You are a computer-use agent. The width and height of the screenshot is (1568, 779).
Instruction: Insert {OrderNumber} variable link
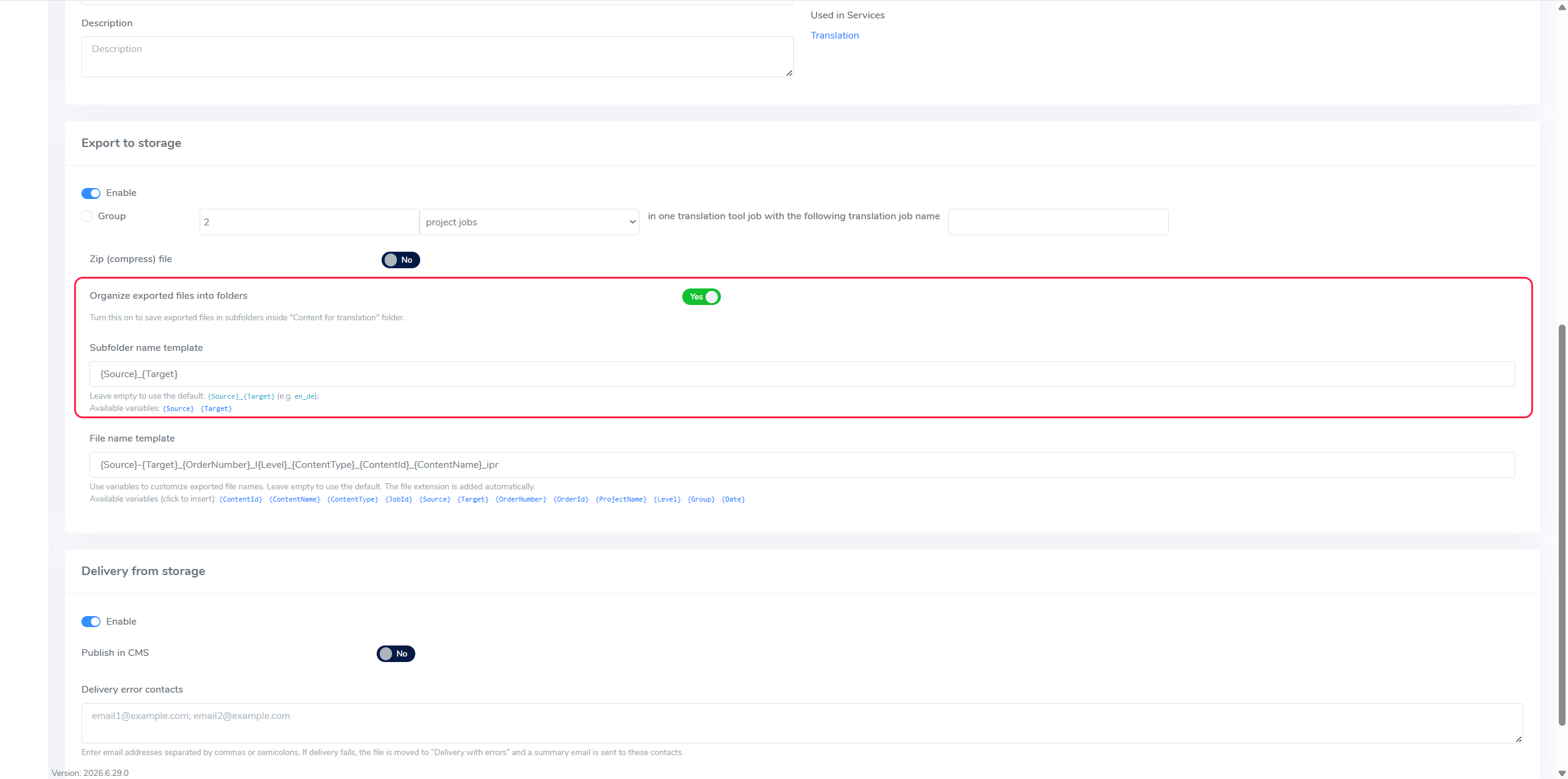[521, 500]
